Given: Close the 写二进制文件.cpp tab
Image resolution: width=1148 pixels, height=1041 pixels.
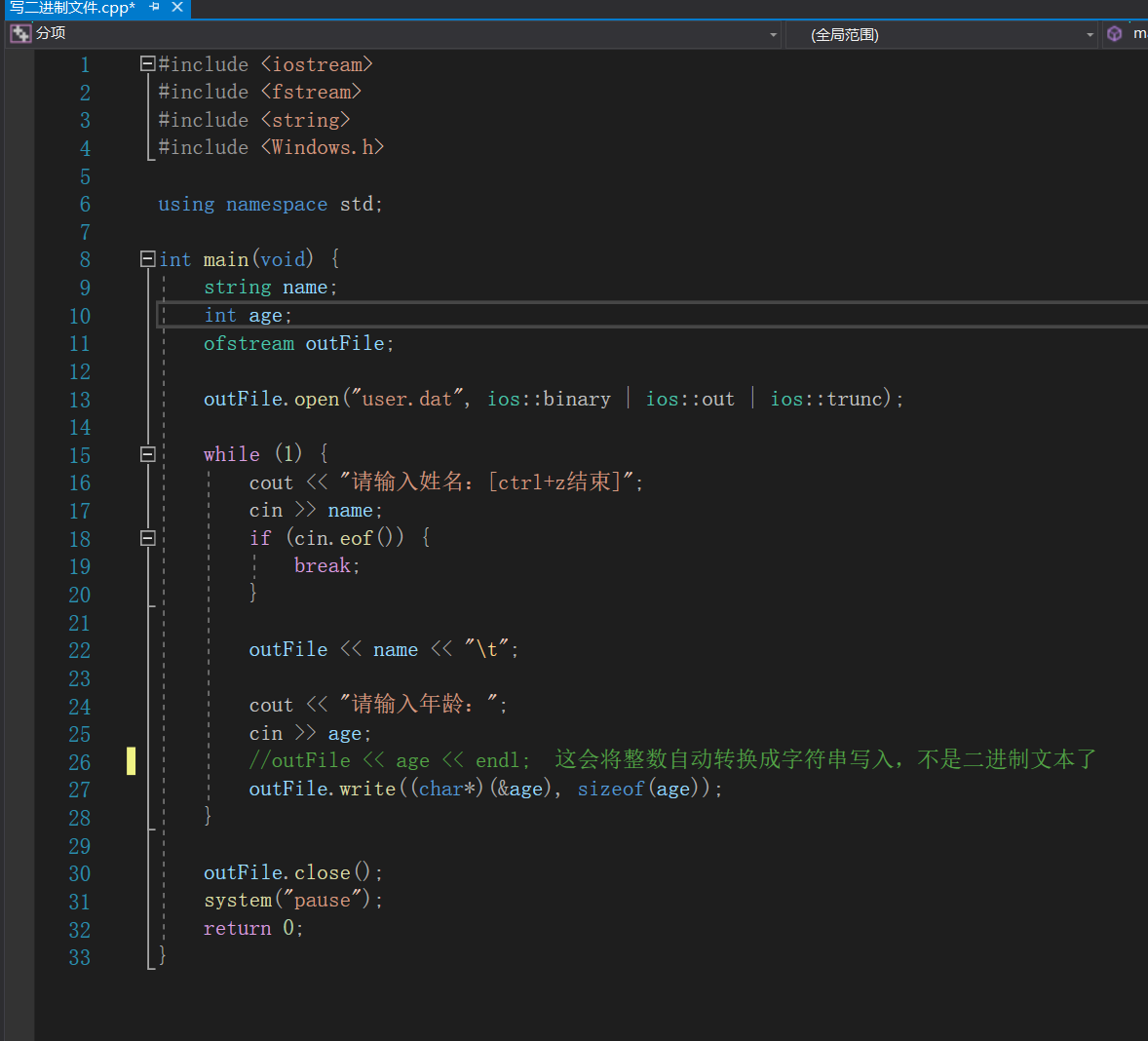Looking at the screenshot, I should (177, 8).
